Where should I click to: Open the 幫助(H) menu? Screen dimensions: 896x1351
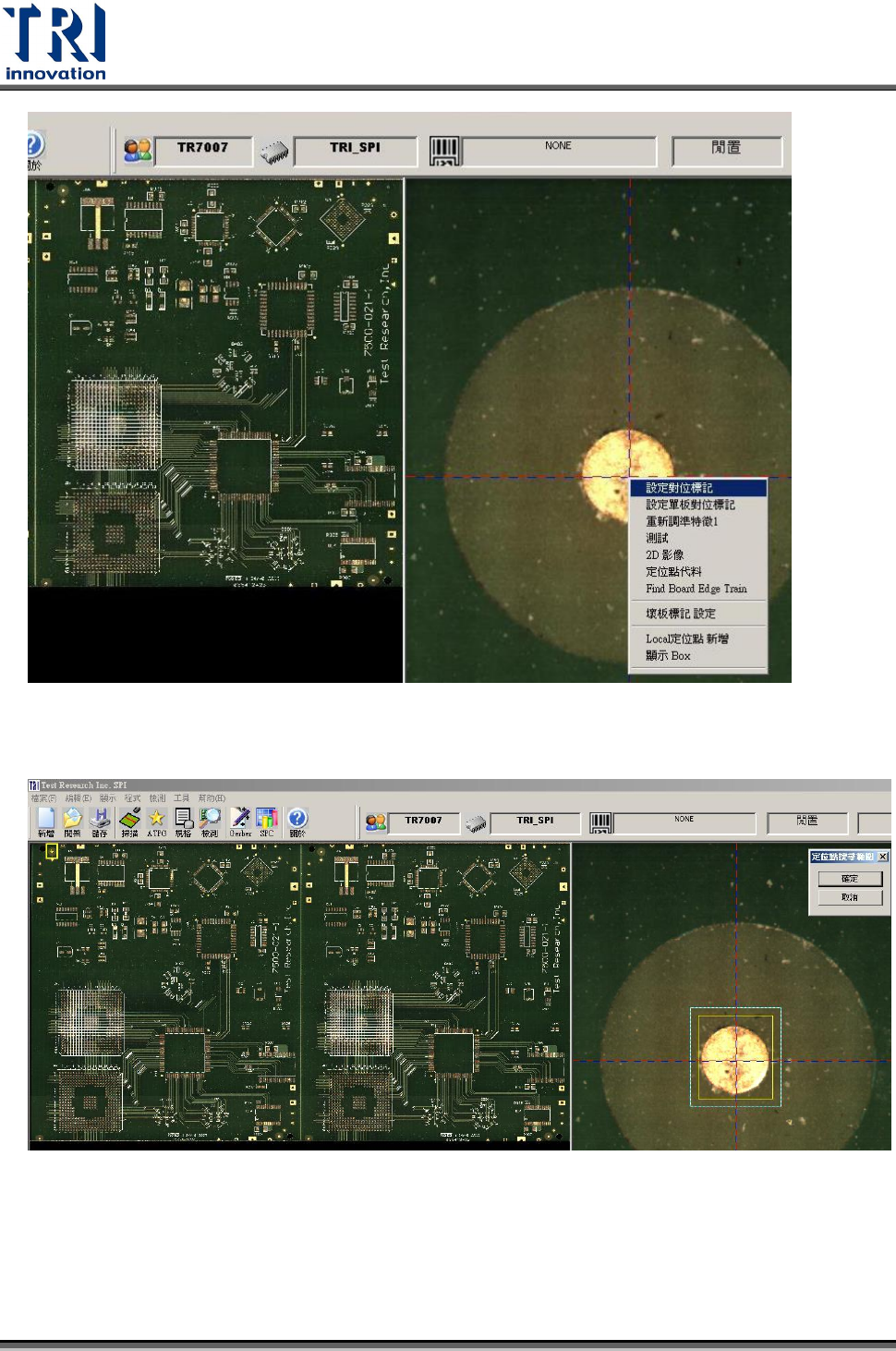(212, 798)
